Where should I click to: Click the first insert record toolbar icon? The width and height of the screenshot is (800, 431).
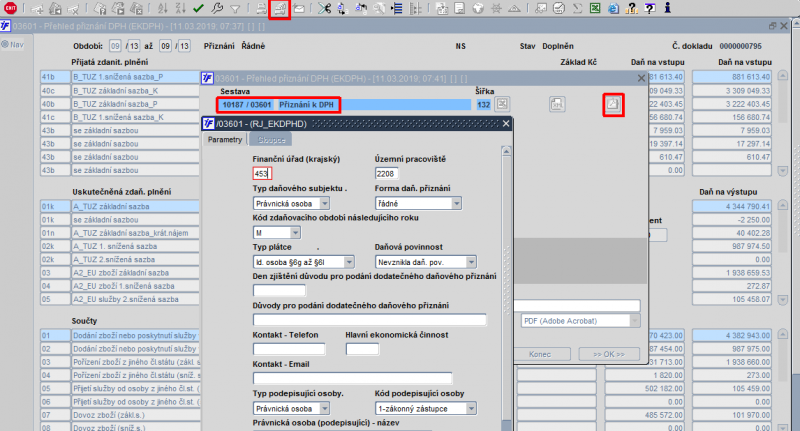(x=36, y=8)
